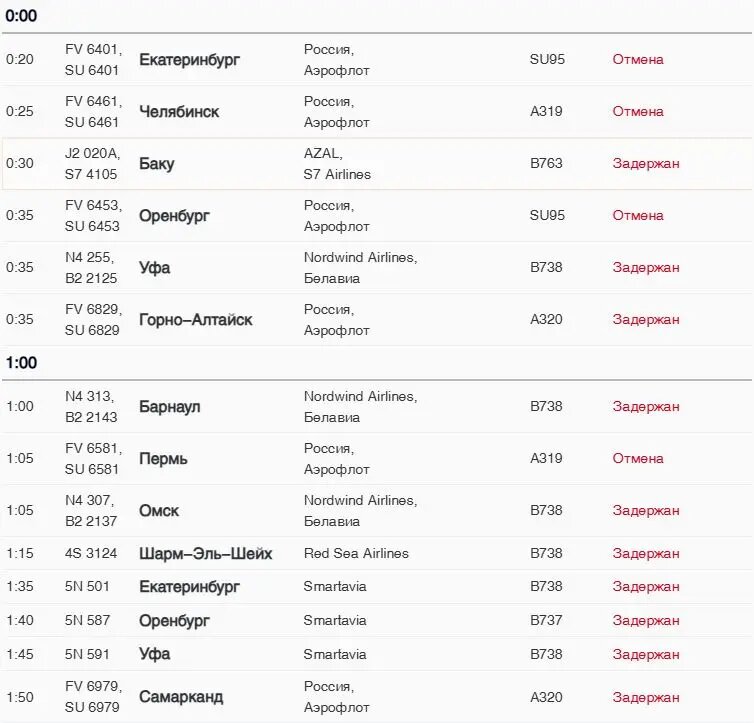Open the Екатеринбург flight at 0:20

click(x=377, y=60)
